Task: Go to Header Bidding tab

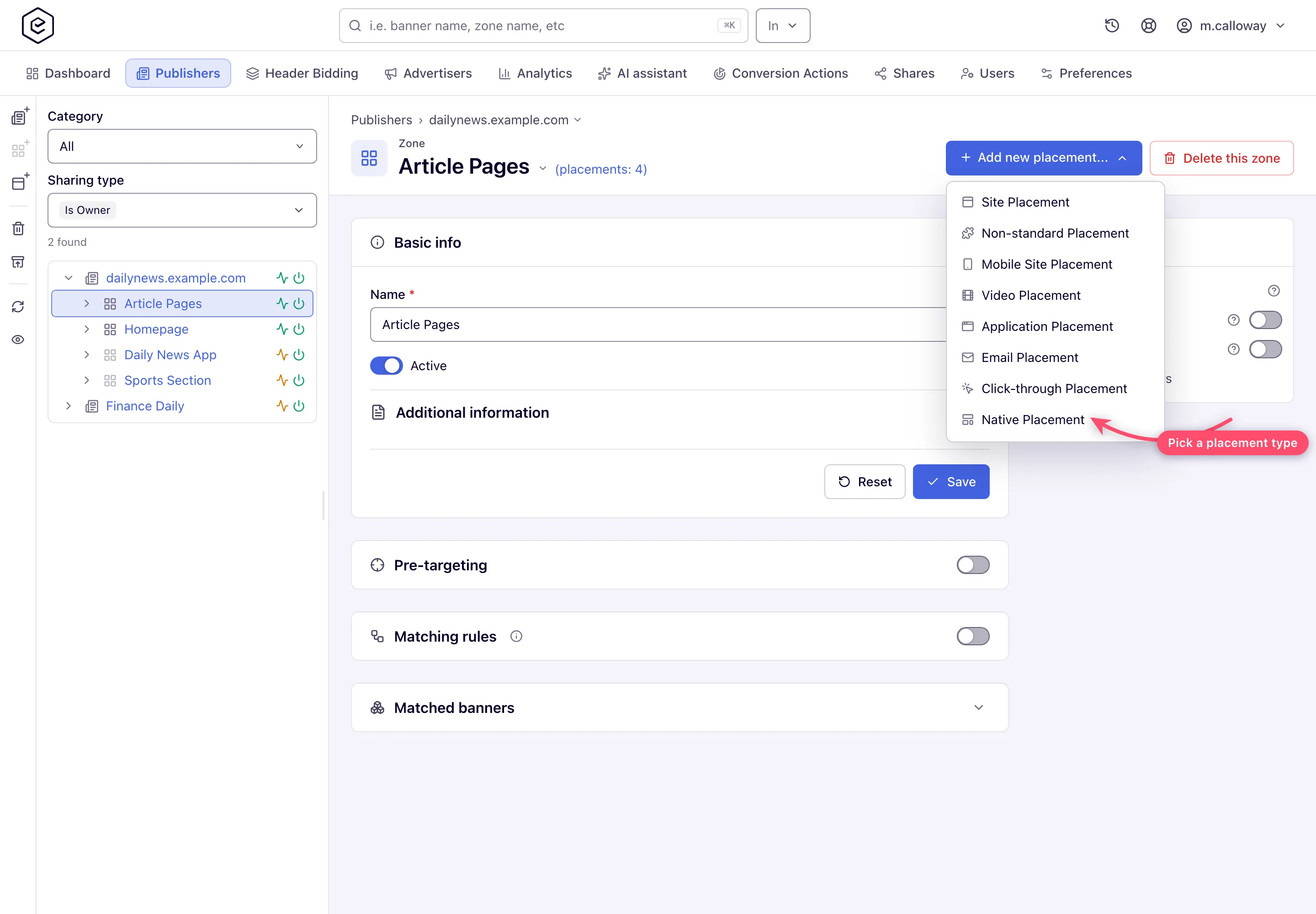Action: [302, 73]
